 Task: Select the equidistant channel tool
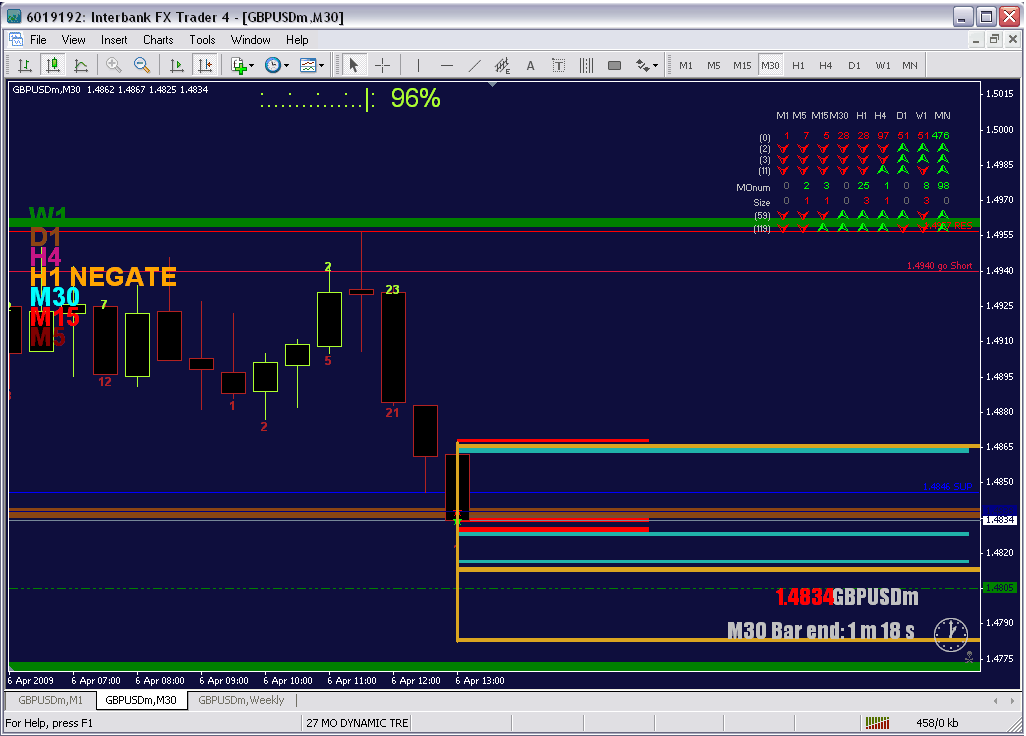pos(503,65)
